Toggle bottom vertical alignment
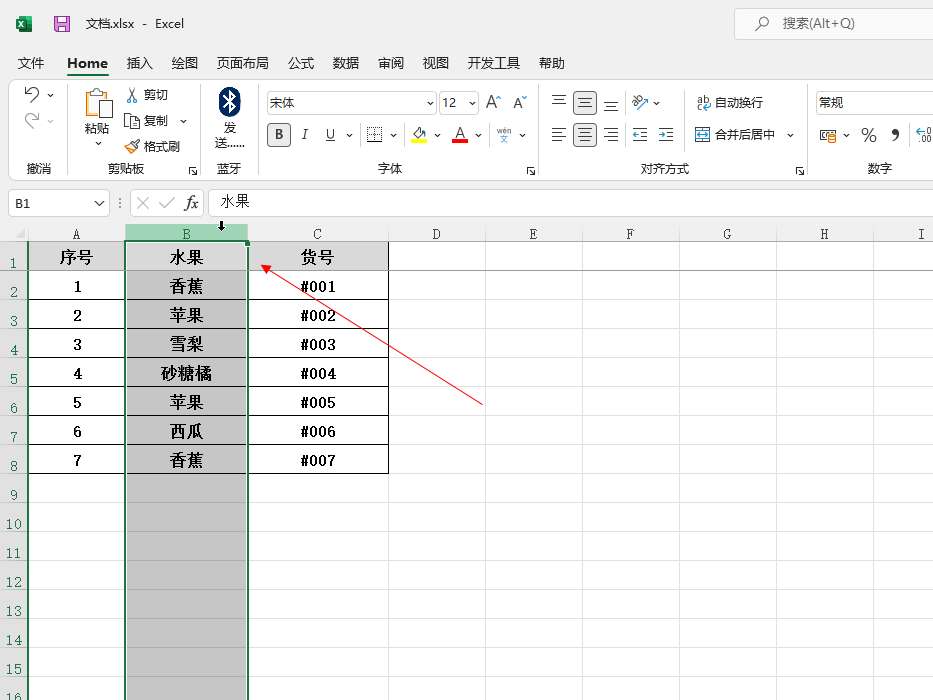 tap(611, 104)
